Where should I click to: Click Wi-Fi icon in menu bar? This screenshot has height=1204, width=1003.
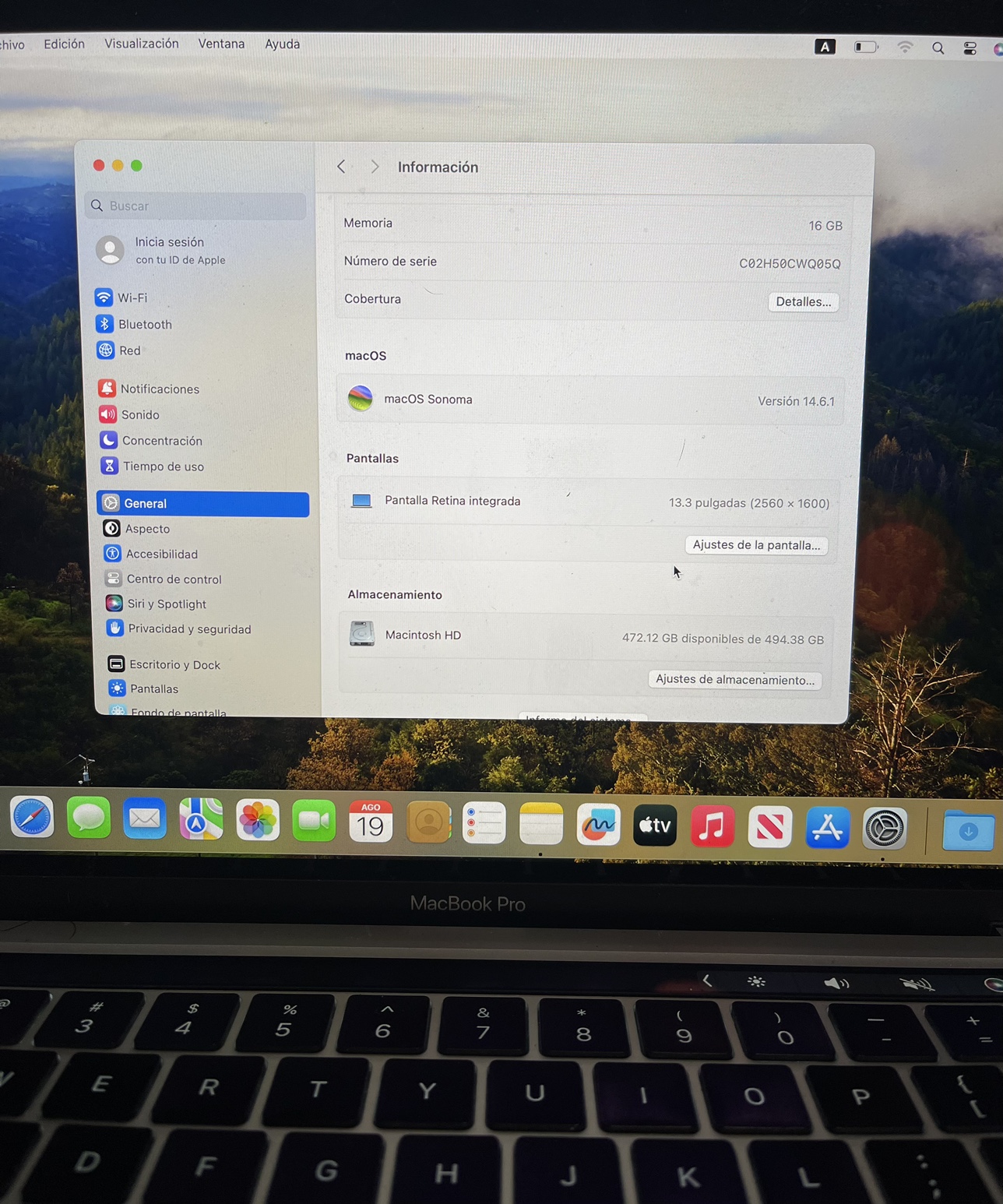pos(904,48)
